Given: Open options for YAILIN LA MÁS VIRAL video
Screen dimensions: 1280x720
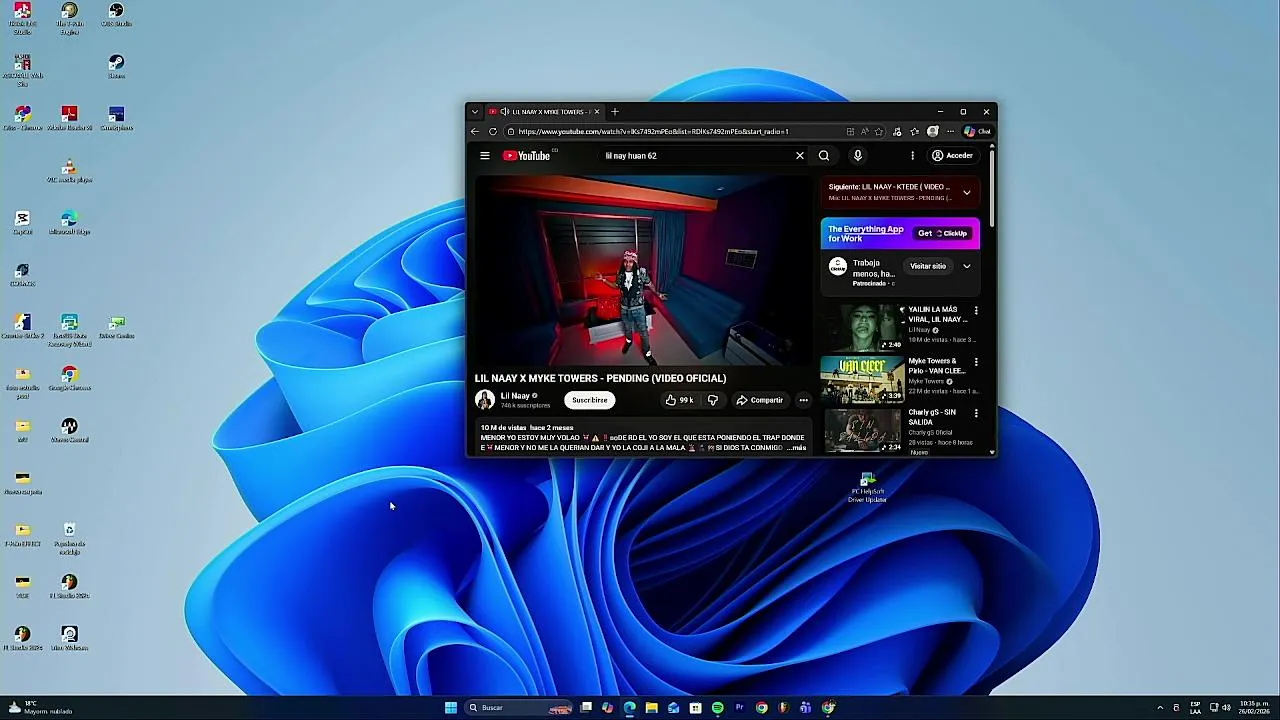Looking at the screenshot, I should (x=976, y=311).
